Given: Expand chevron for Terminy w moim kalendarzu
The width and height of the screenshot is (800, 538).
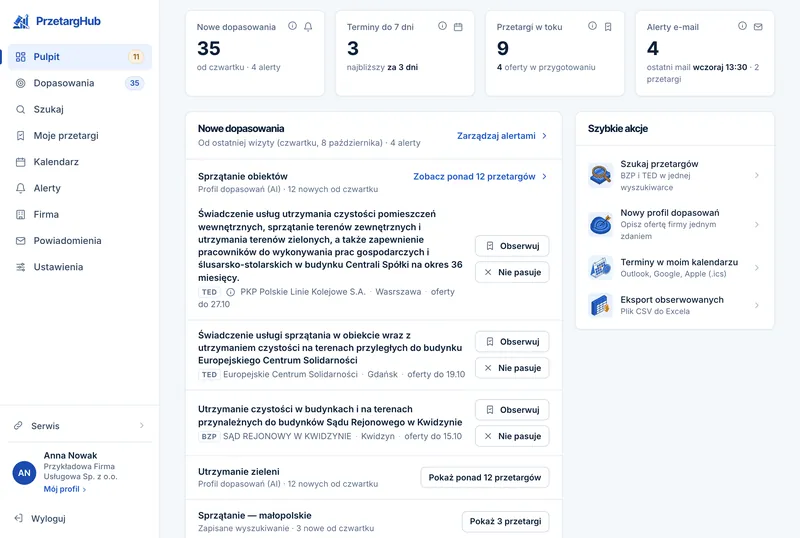Looking at the screenshot, I should (x=757, y=268).
